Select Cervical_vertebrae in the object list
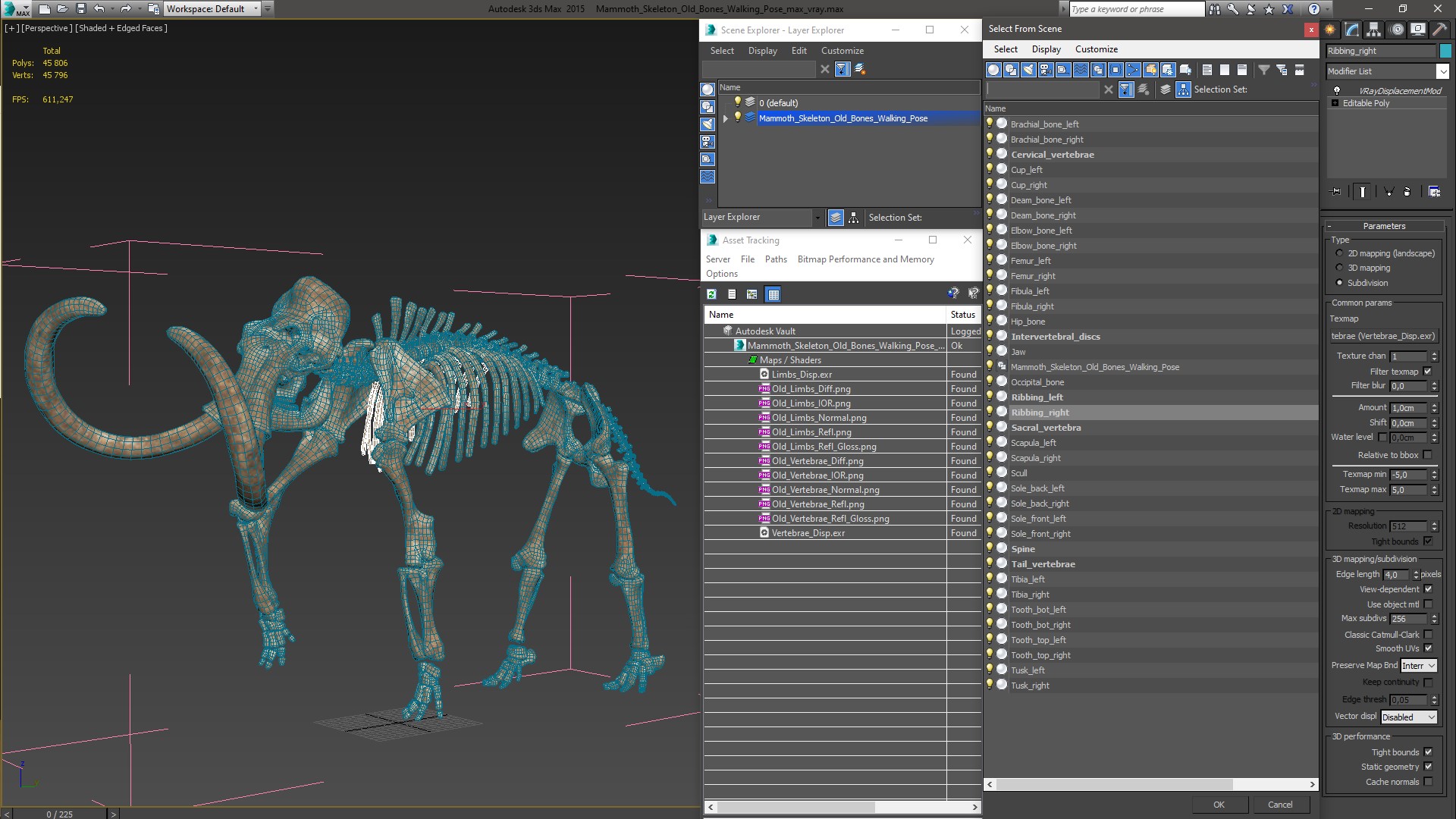The image size is (1456, 819). pyautogui.click(x=1053, y=155)
